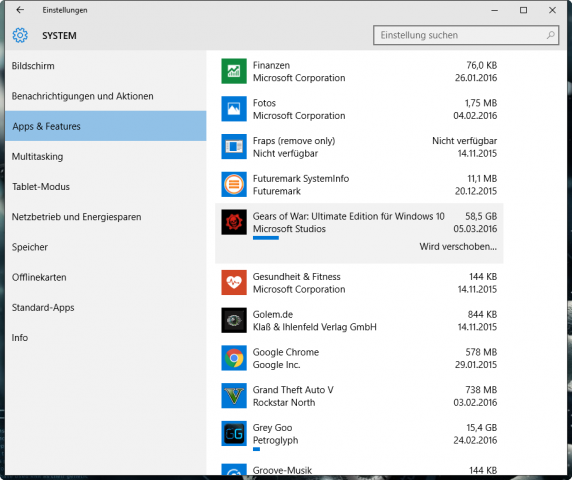Click the Einstellungen window title
This screenshot has height=480, width=572.
coord(65,10)
